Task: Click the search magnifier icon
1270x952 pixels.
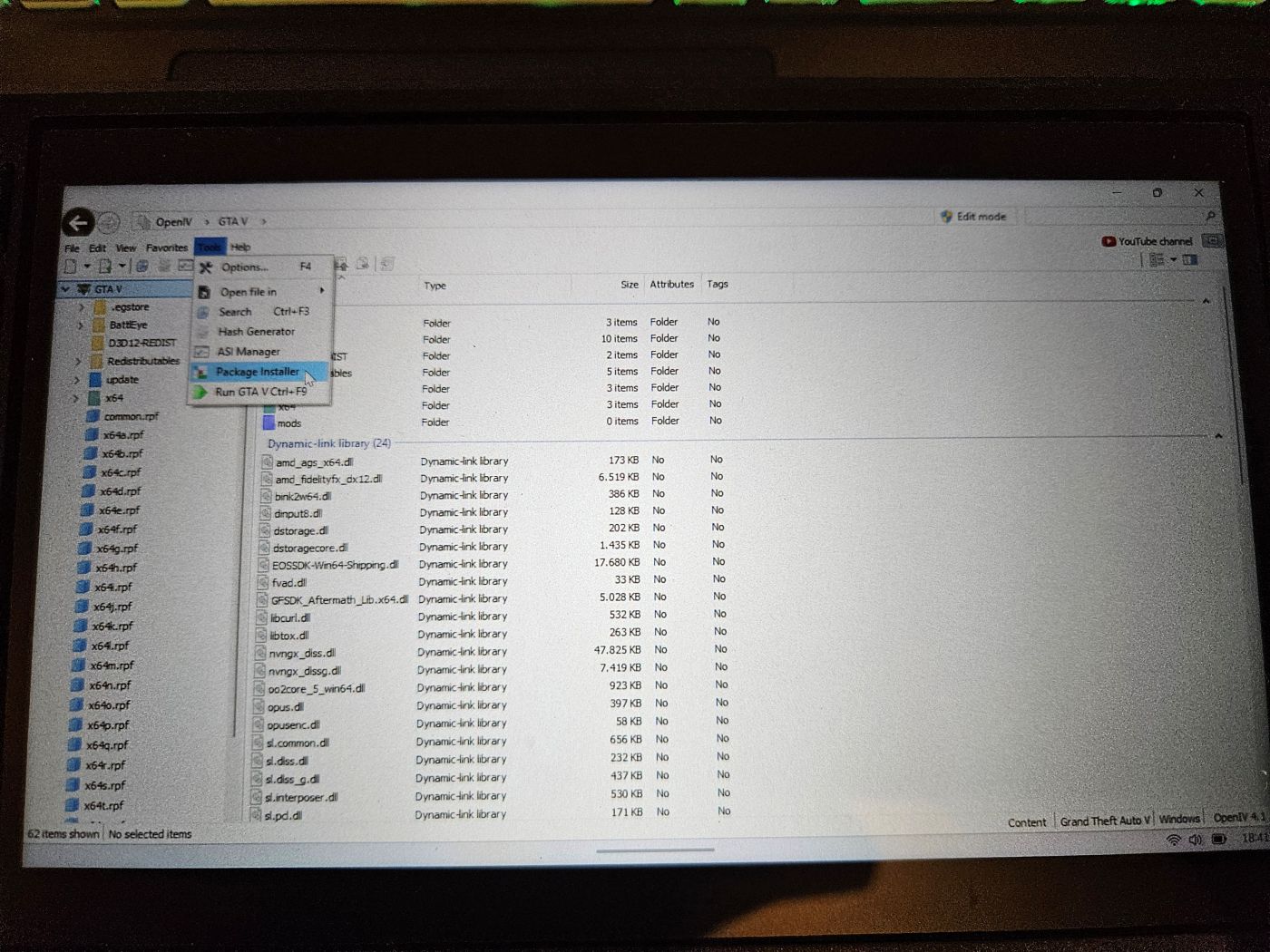Action: (x=1210, y=217)
